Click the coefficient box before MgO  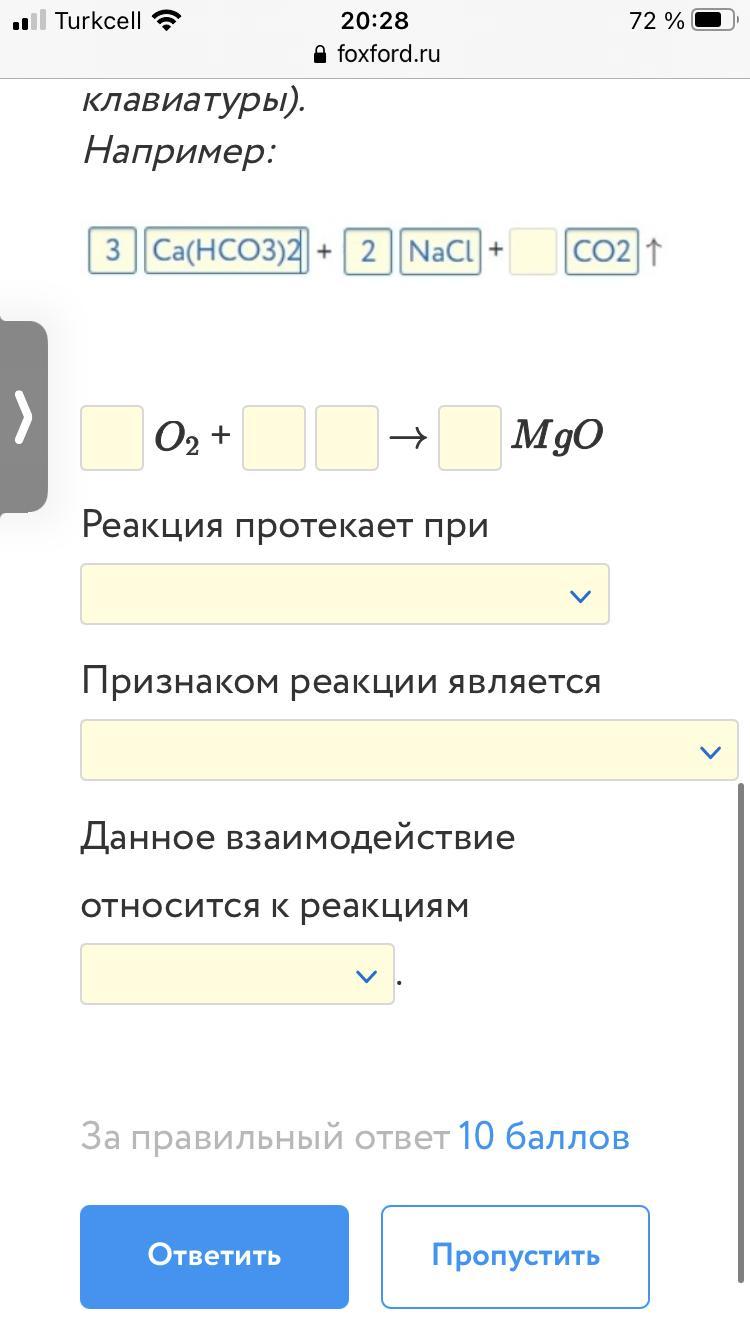[470, 437]
